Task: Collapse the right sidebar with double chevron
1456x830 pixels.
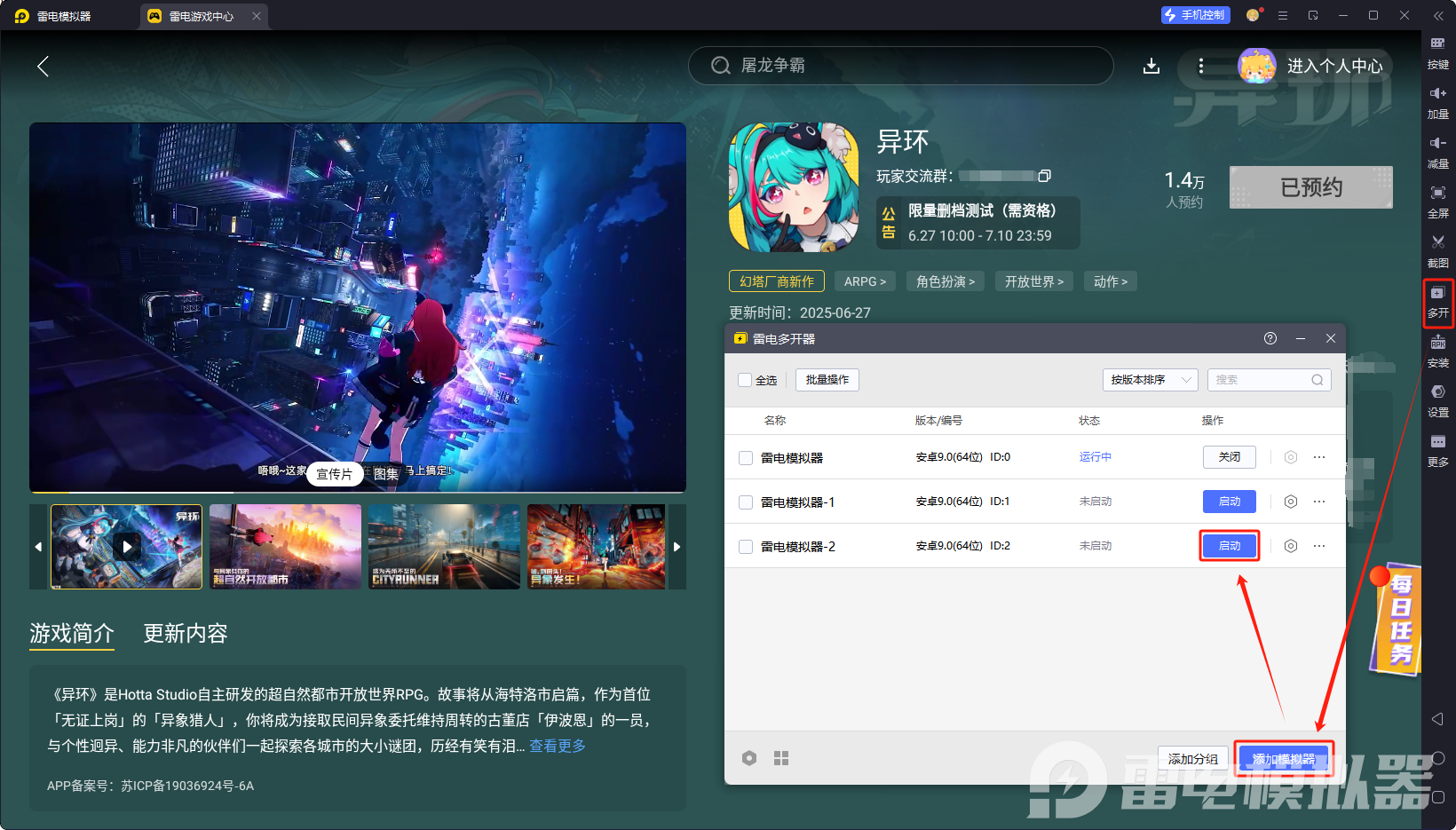Action: [1438, 16]
